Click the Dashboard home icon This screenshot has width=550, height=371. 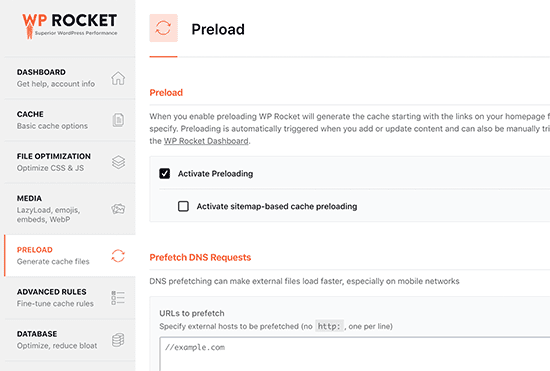118,78
